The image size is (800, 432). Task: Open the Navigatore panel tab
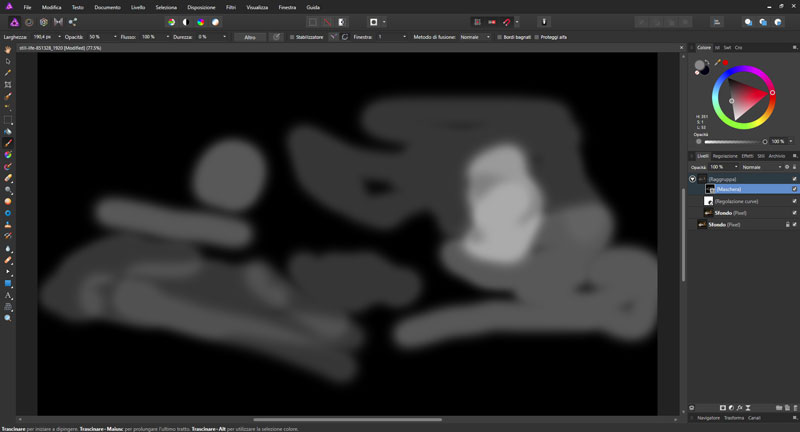click(708, 418)
